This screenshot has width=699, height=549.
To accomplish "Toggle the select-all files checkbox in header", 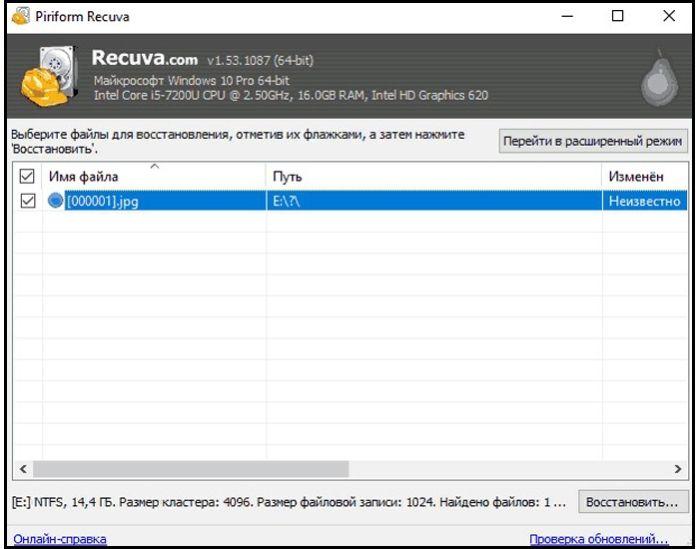I will point(27,176).
